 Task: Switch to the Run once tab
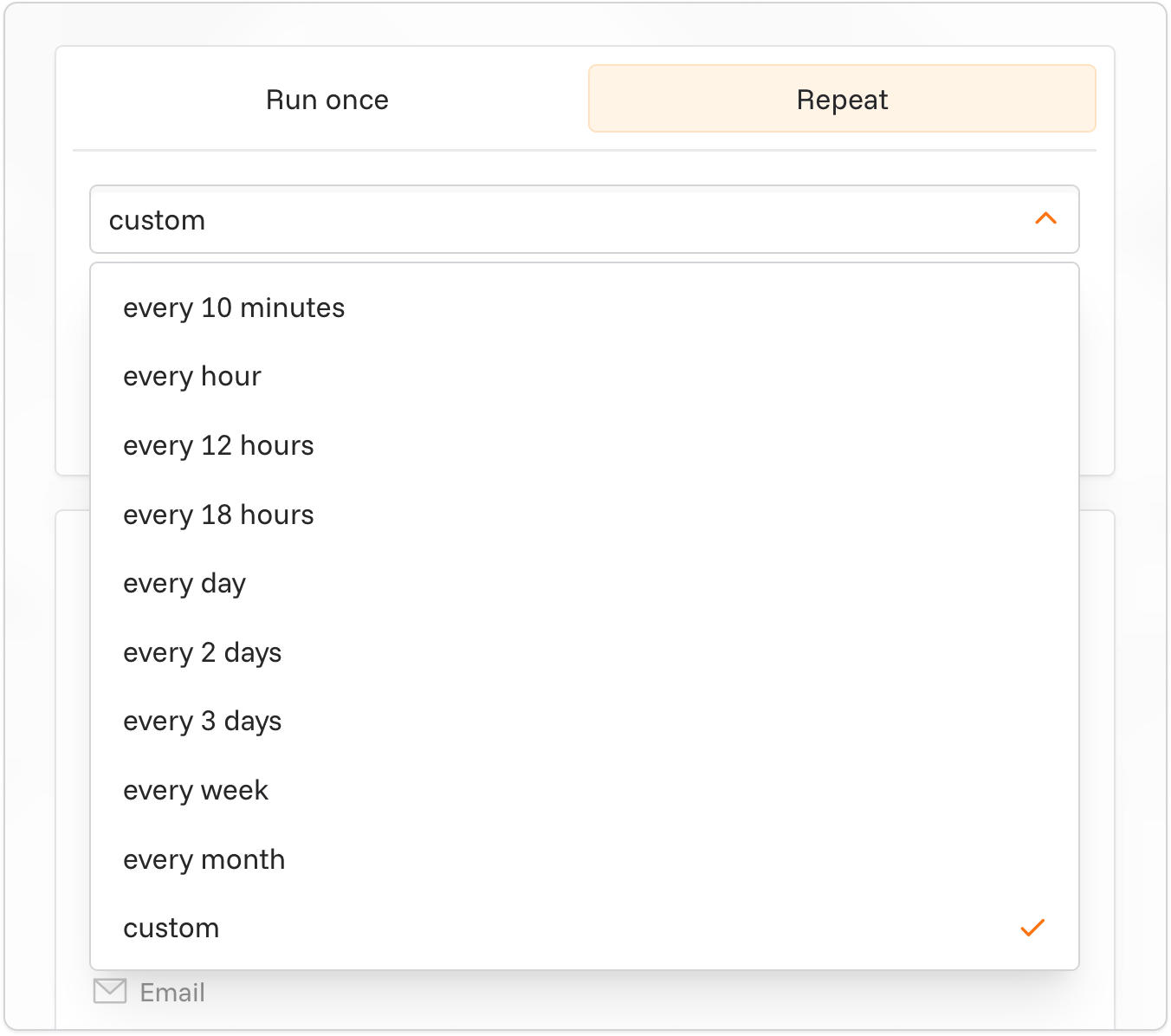tap(327, 100)
